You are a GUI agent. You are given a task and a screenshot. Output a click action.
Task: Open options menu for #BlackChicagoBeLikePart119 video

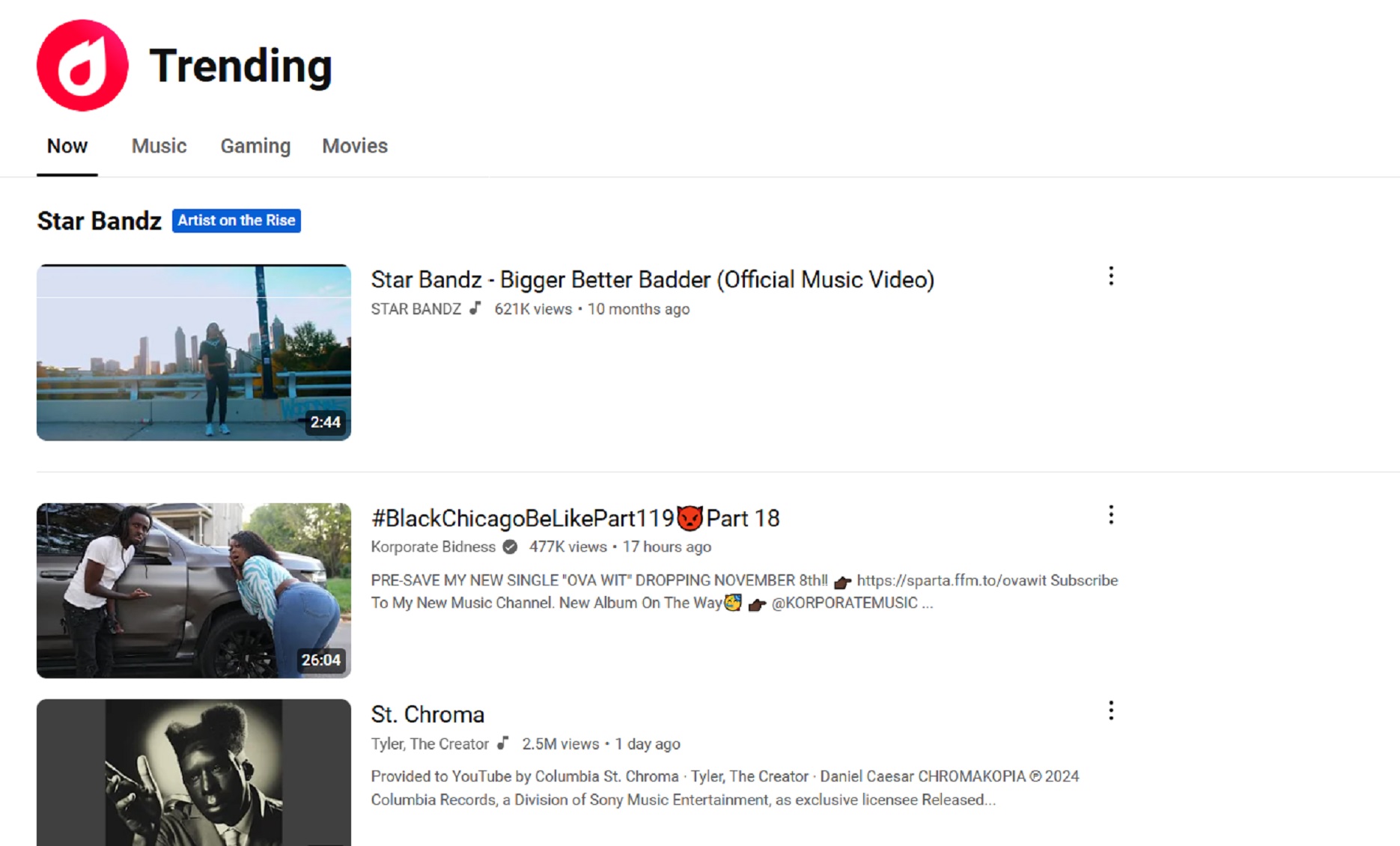pyautogui.click(x=1111, y=514)
